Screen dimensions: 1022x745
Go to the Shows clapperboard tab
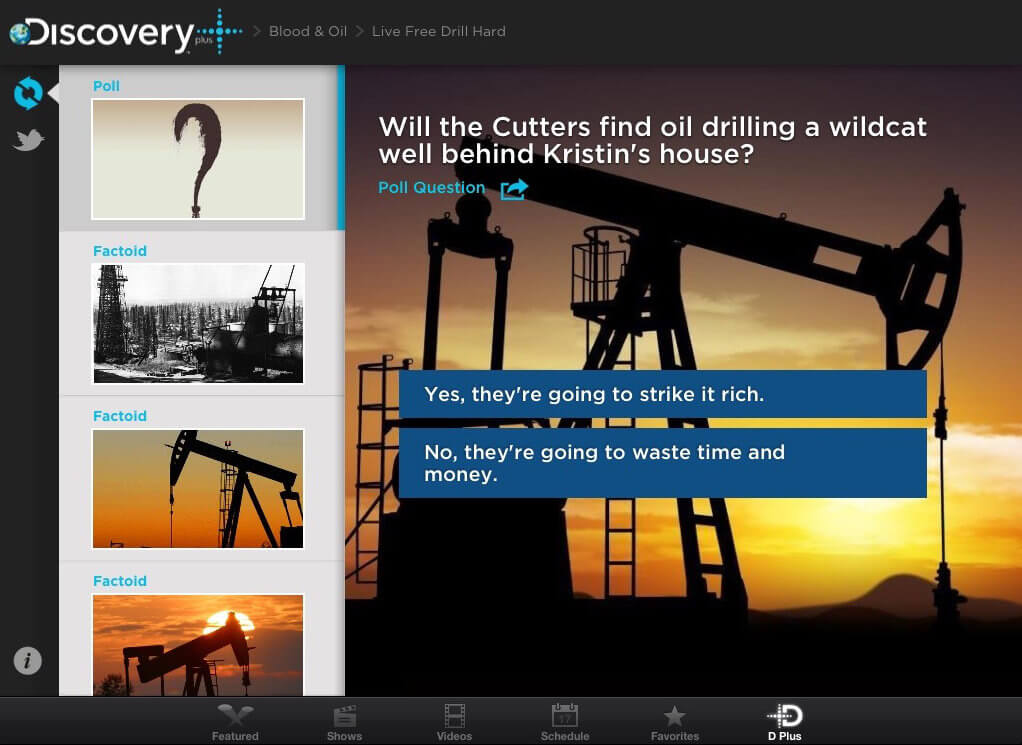coord(345,722)
